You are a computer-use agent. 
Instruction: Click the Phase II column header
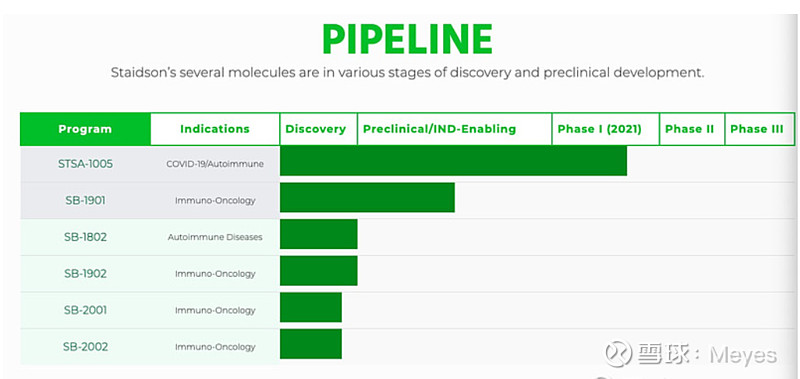pyautogui.click(x=692, y=129)
